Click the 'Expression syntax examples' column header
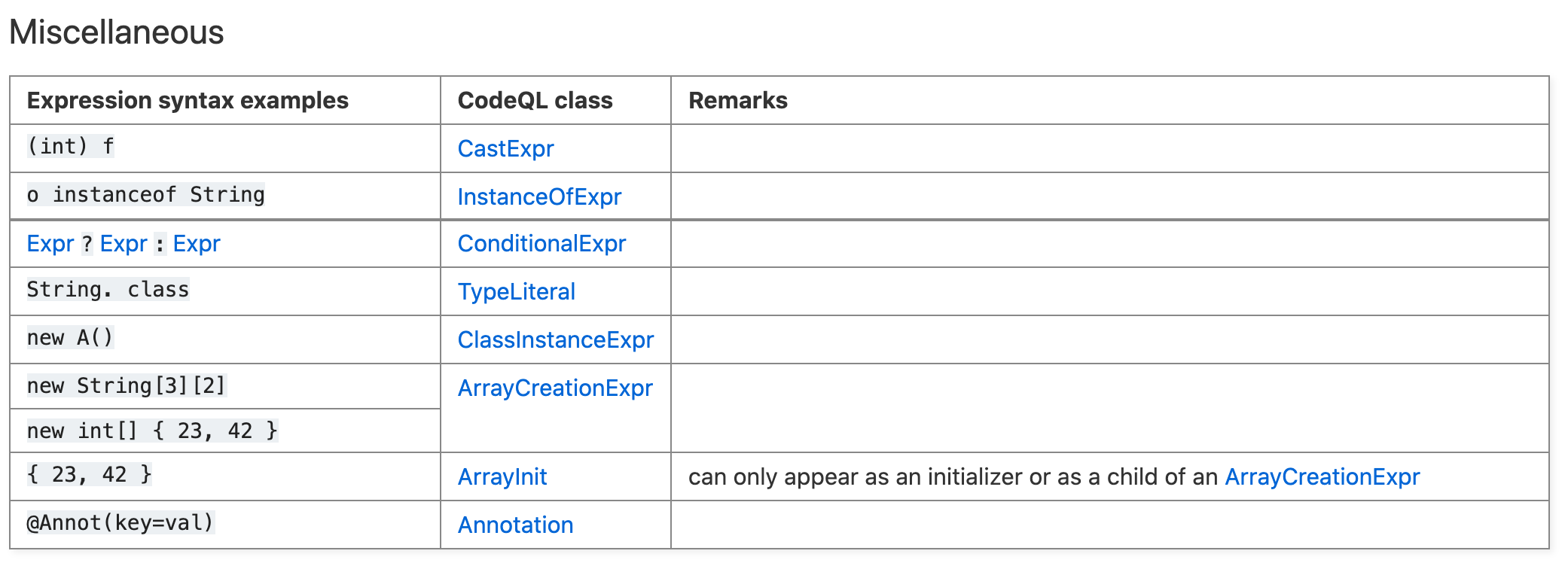1568x566 pixels. 188,100
